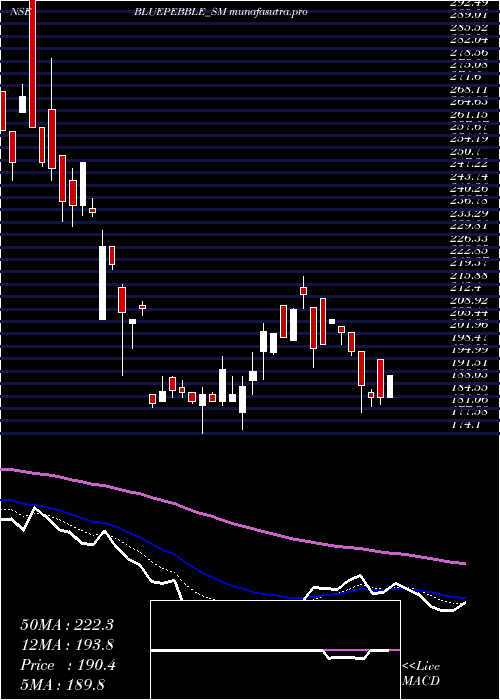Select the 50MA : 222.3 readout
This screenshot has width=500, height=700.
pos(67,625)
